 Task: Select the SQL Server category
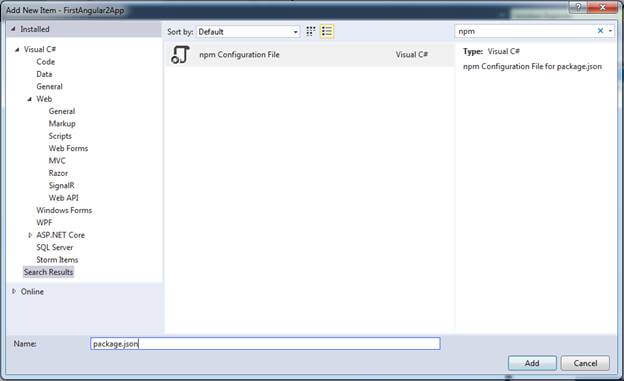coord(55,247)
